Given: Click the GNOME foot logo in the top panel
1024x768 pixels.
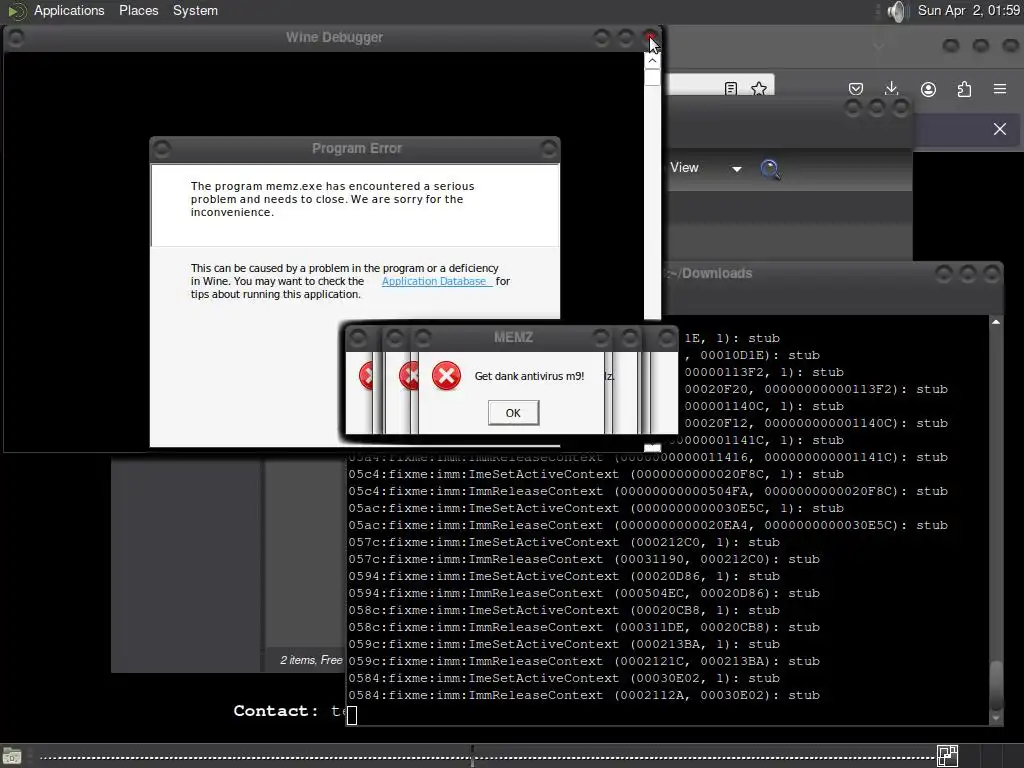Looking at the screenshot, I should [16, 10].
